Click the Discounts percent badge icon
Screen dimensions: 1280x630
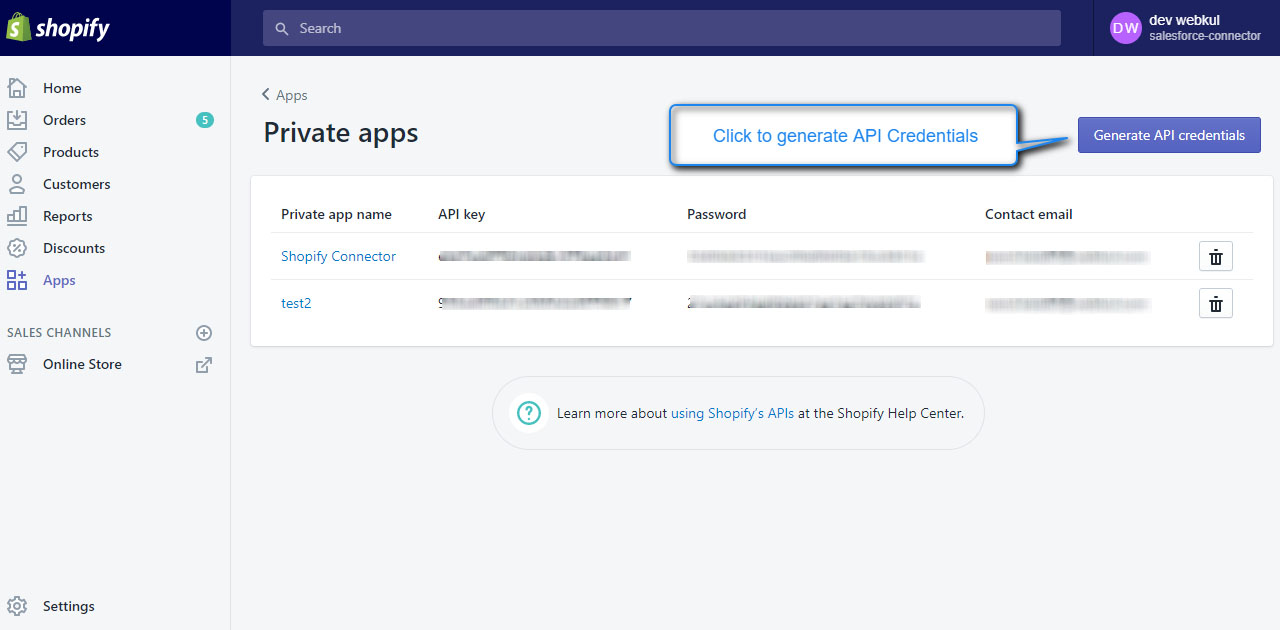pos(17,248)
